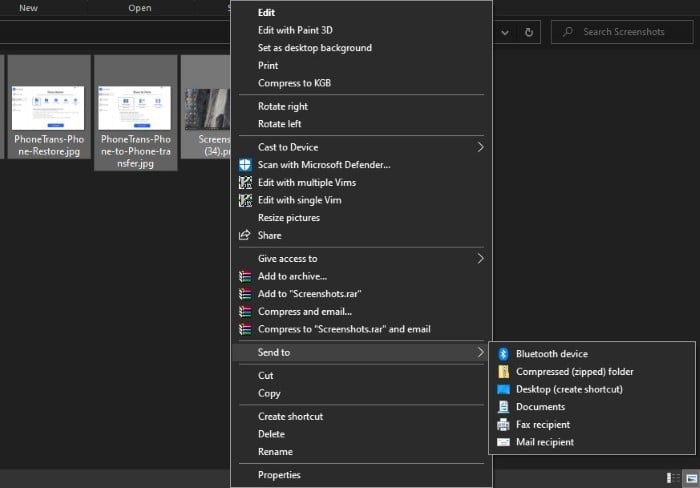Send to Compressed (zipped) folder
Viewport: 700px width, 488px height.
pos(592,371)
